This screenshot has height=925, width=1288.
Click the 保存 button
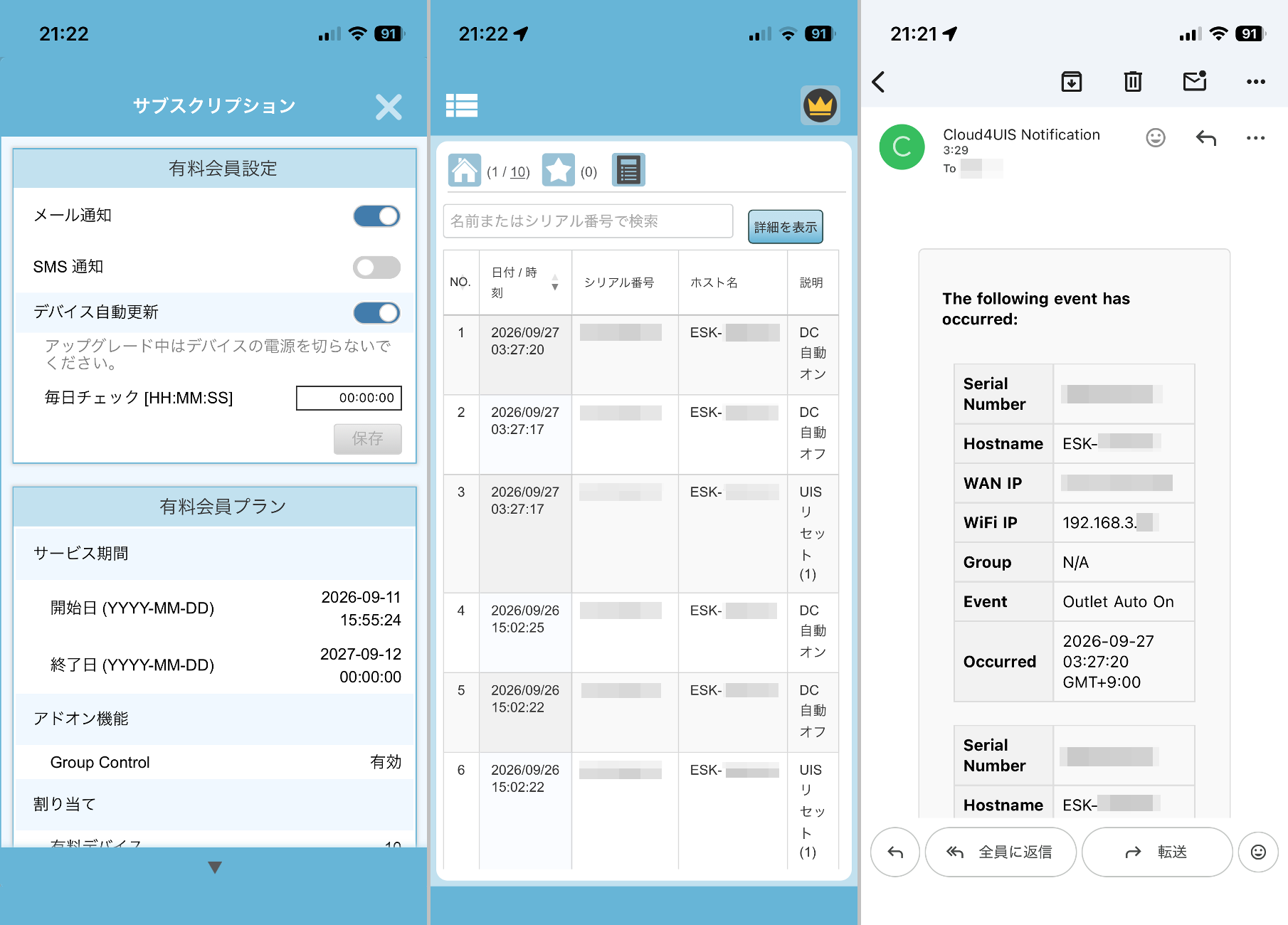click(368, 438)
